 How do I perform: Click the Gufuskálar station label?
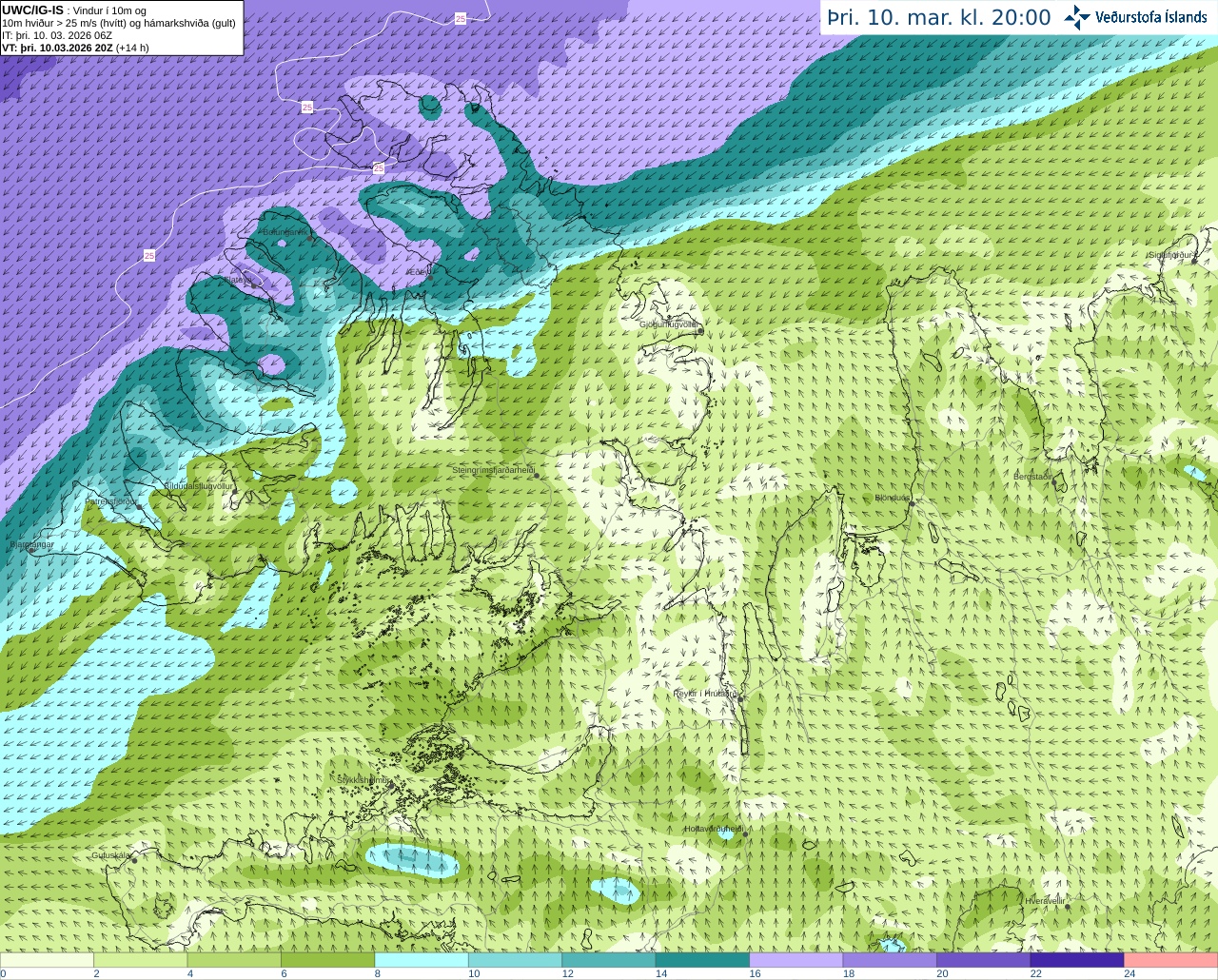(x=111, y=854)
